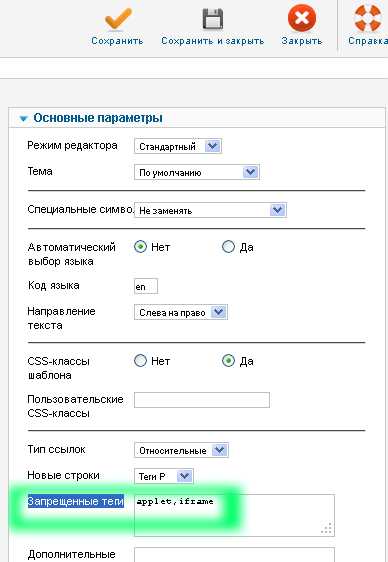This screenshot has height=562, width=388.
Task: Select Да for CSS-классы шаблона
Action: [x=228, y=361]
